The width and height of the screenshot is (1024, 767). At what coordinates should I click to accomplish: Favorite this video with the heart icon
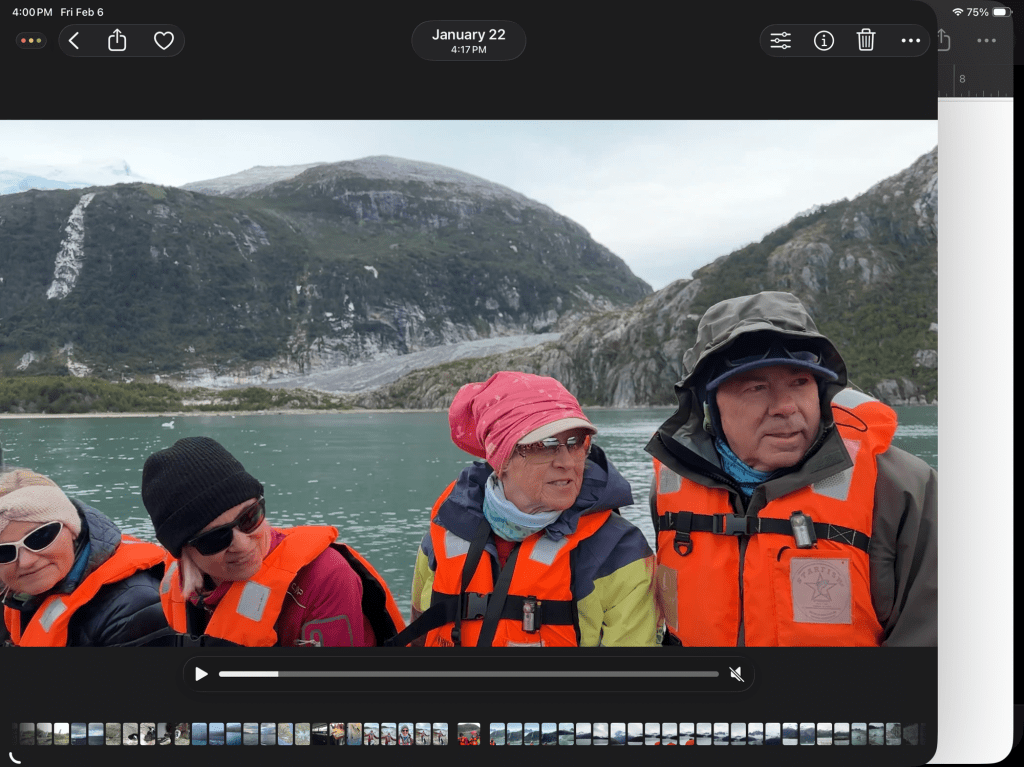(164, 41)
